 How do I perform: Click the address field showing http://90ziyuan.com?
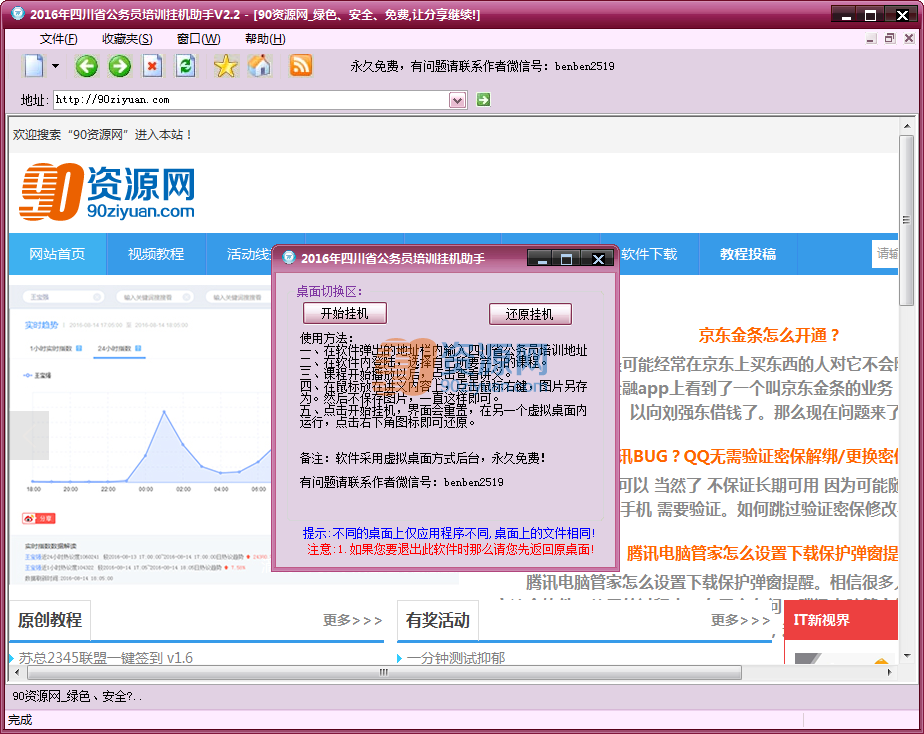[x=251, y=100]
